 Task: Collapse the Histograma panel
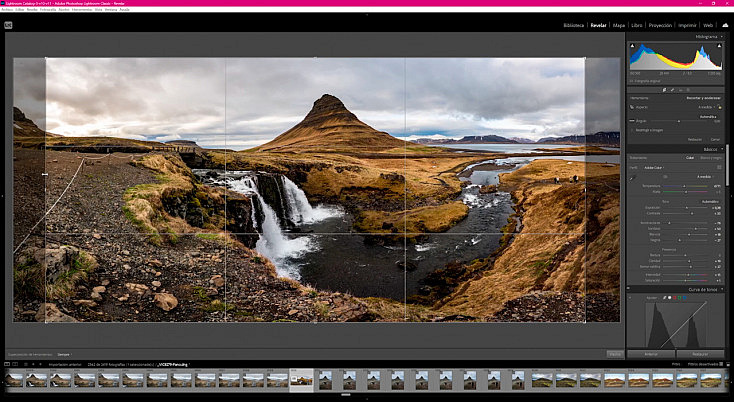(x=722, y=37)
